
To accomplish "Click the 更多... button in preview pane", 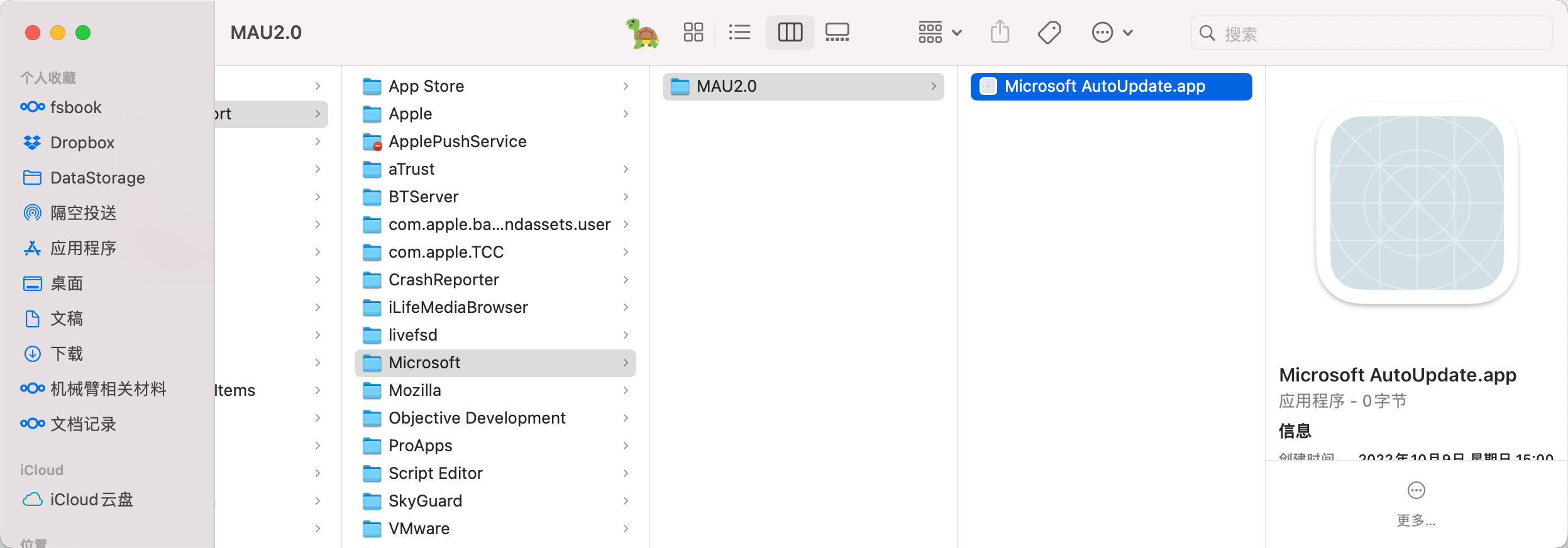I will [1416, 504].
